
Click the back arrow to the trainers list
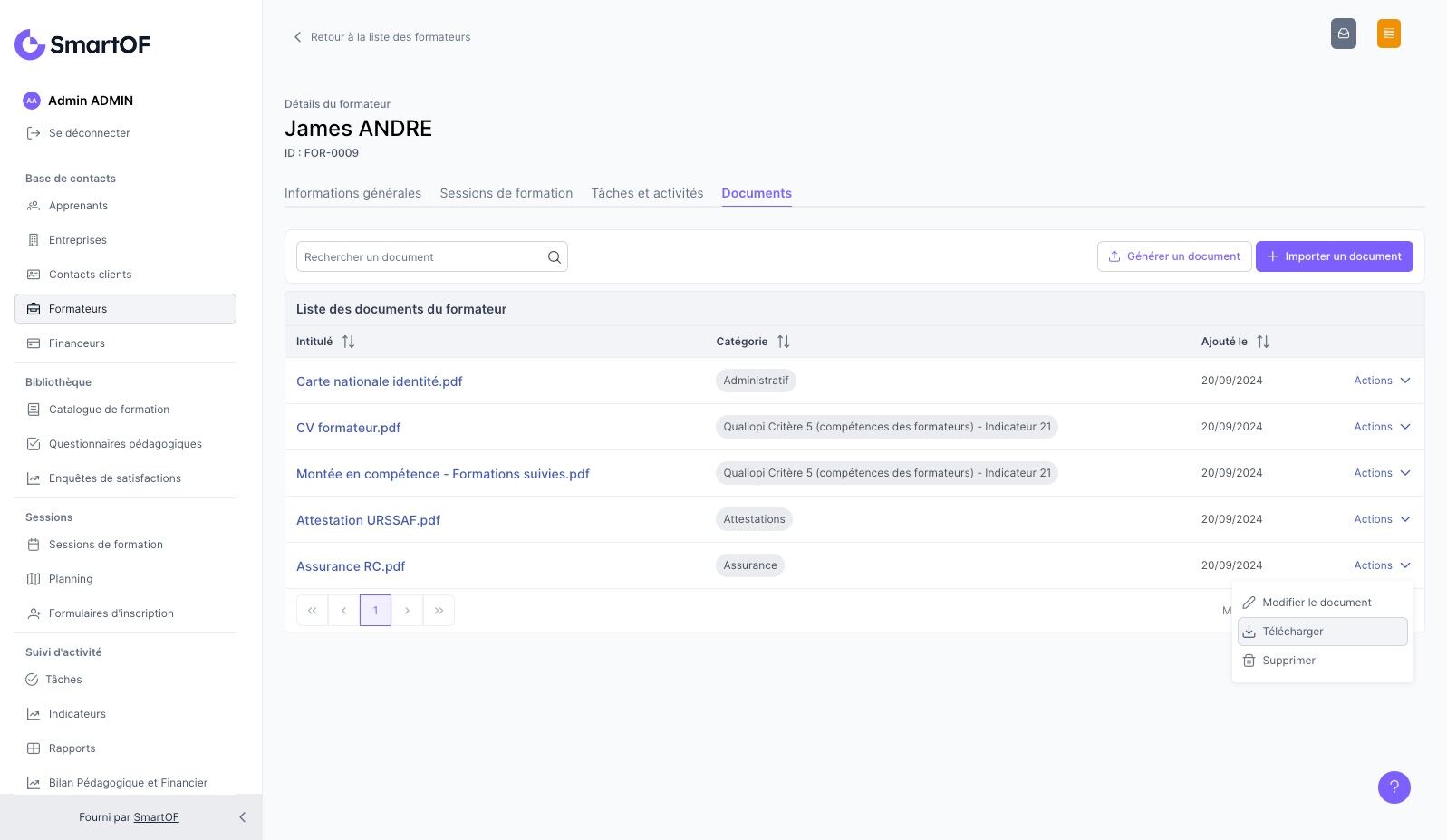(297, 37)
